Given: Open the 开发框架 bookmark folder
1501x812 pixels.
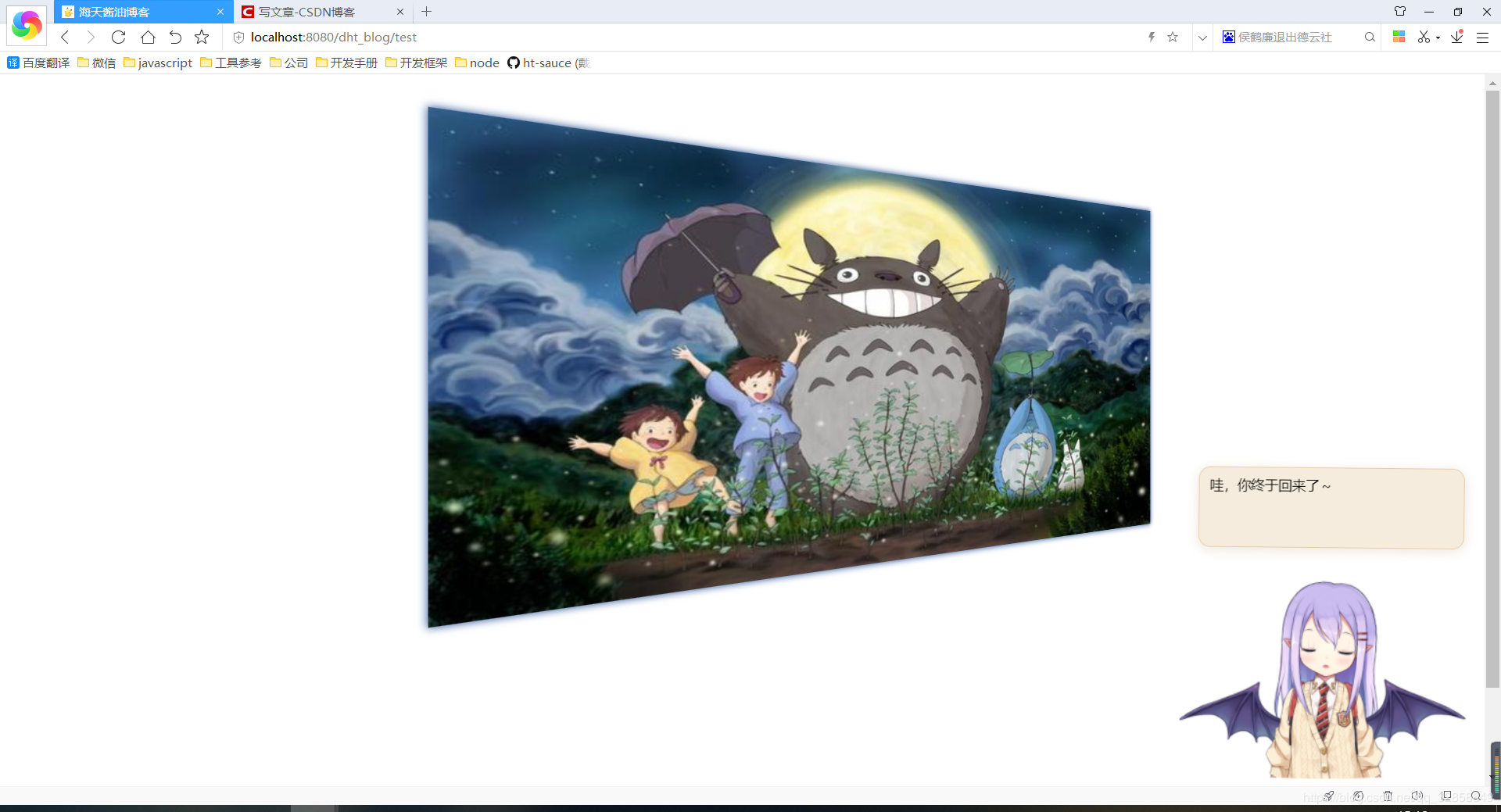Looking at the screenshot, I should pyautogui.click(x=416, y=63).
